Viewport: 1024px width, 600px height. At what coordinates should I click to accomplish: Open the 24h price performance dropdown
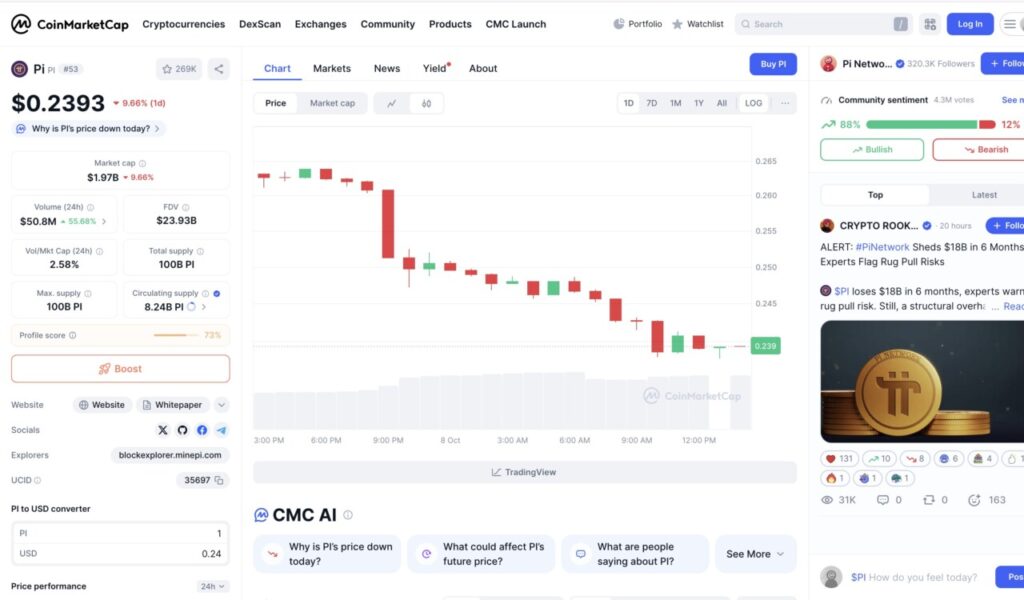click(x=213, y=586)
